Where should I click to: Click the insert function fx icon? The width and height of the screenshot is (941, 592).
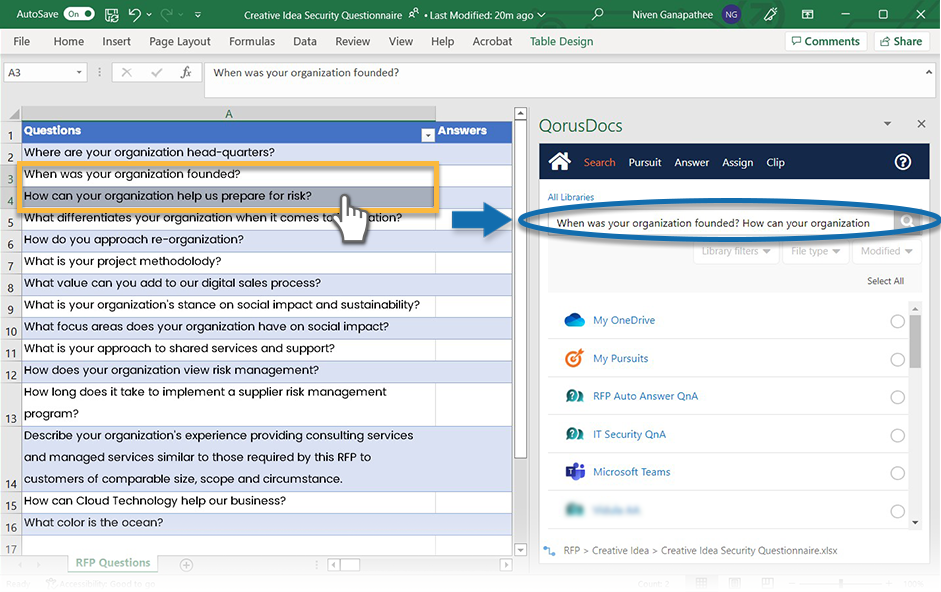click(185, 73)
